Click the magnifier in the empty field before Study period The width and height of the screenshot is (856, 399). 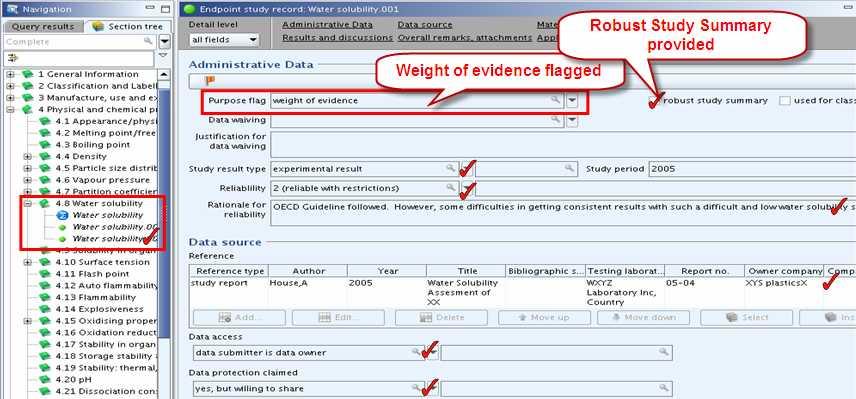[569, 169]
